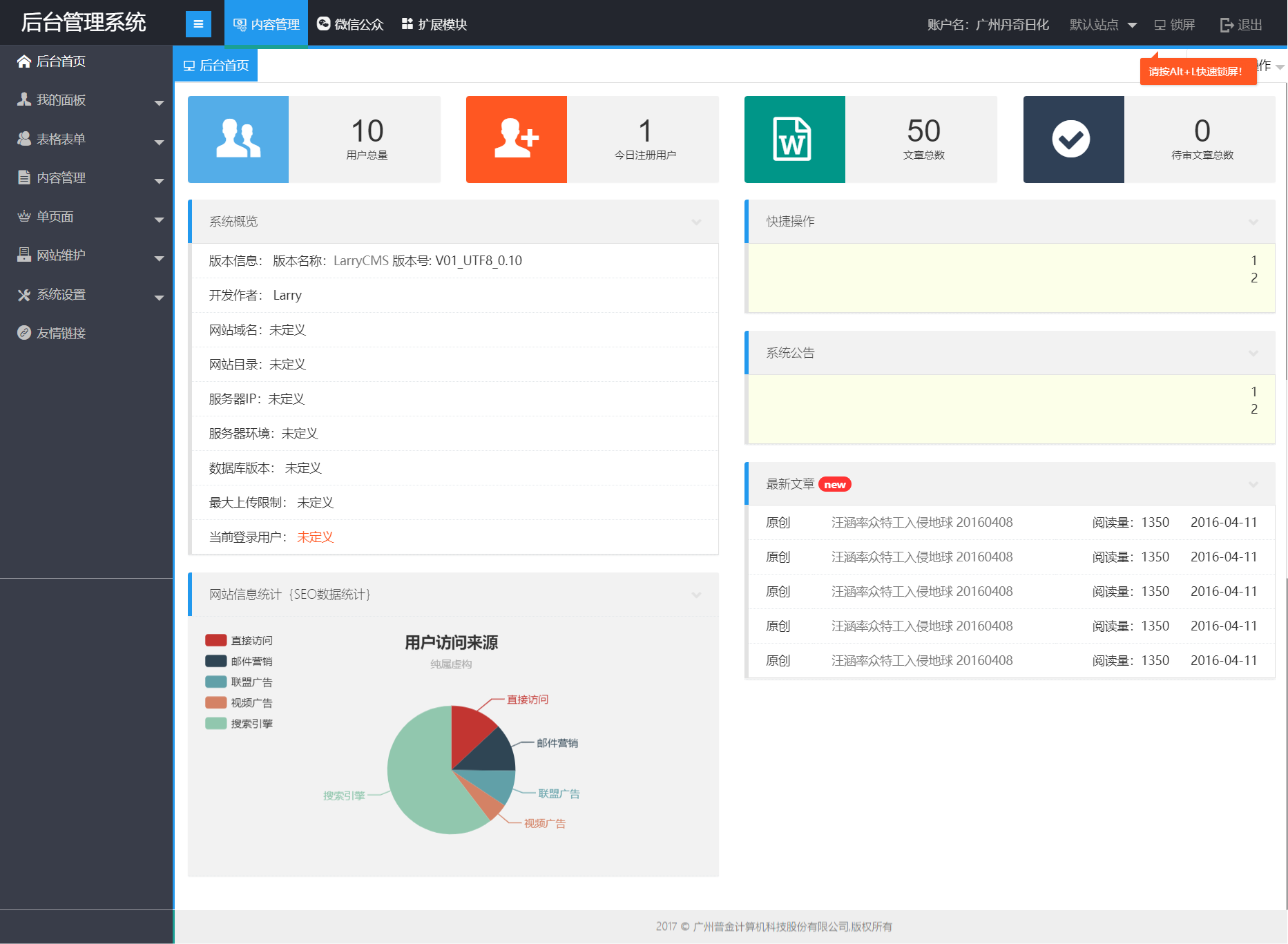
Task: Open the 扩展模块 top menu
Action: coord(434,24)
